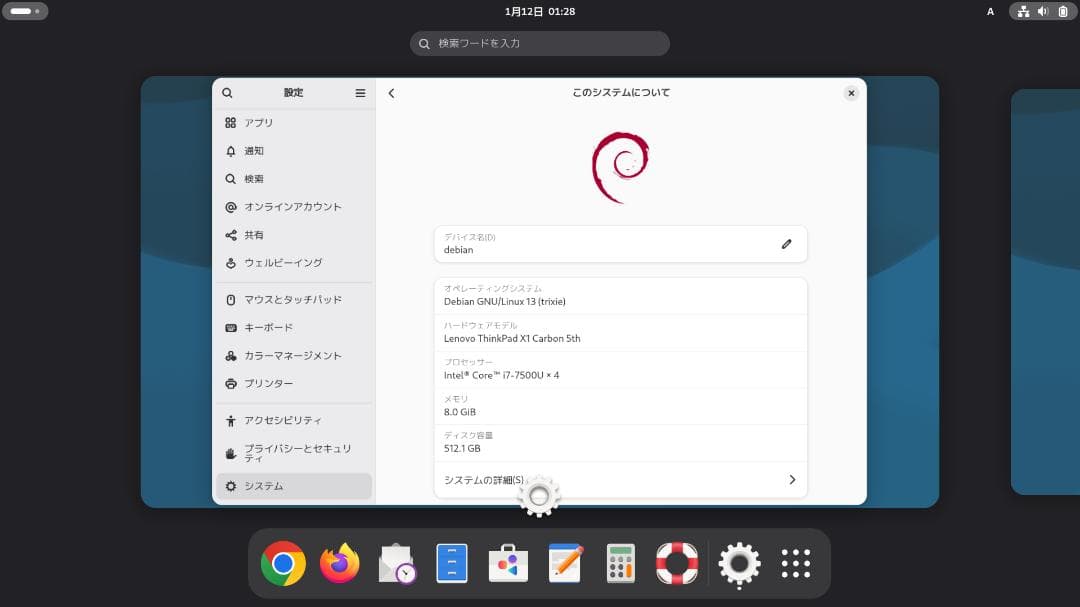Open the Help lifebuoy icon in the dock
The height and width of the screenshot is (607, 1080).
point(676,563)
